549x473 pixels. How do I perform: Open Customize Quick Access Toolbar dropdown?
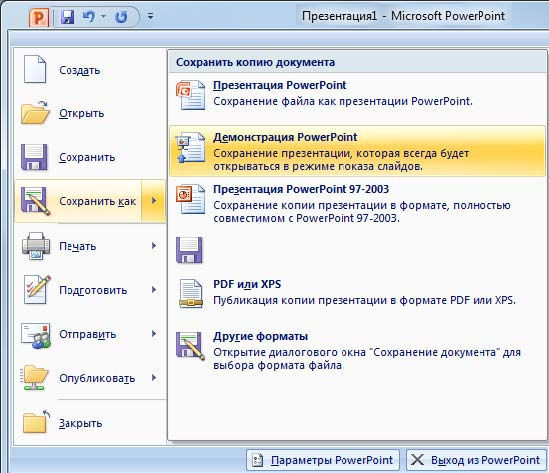point(150,16)
